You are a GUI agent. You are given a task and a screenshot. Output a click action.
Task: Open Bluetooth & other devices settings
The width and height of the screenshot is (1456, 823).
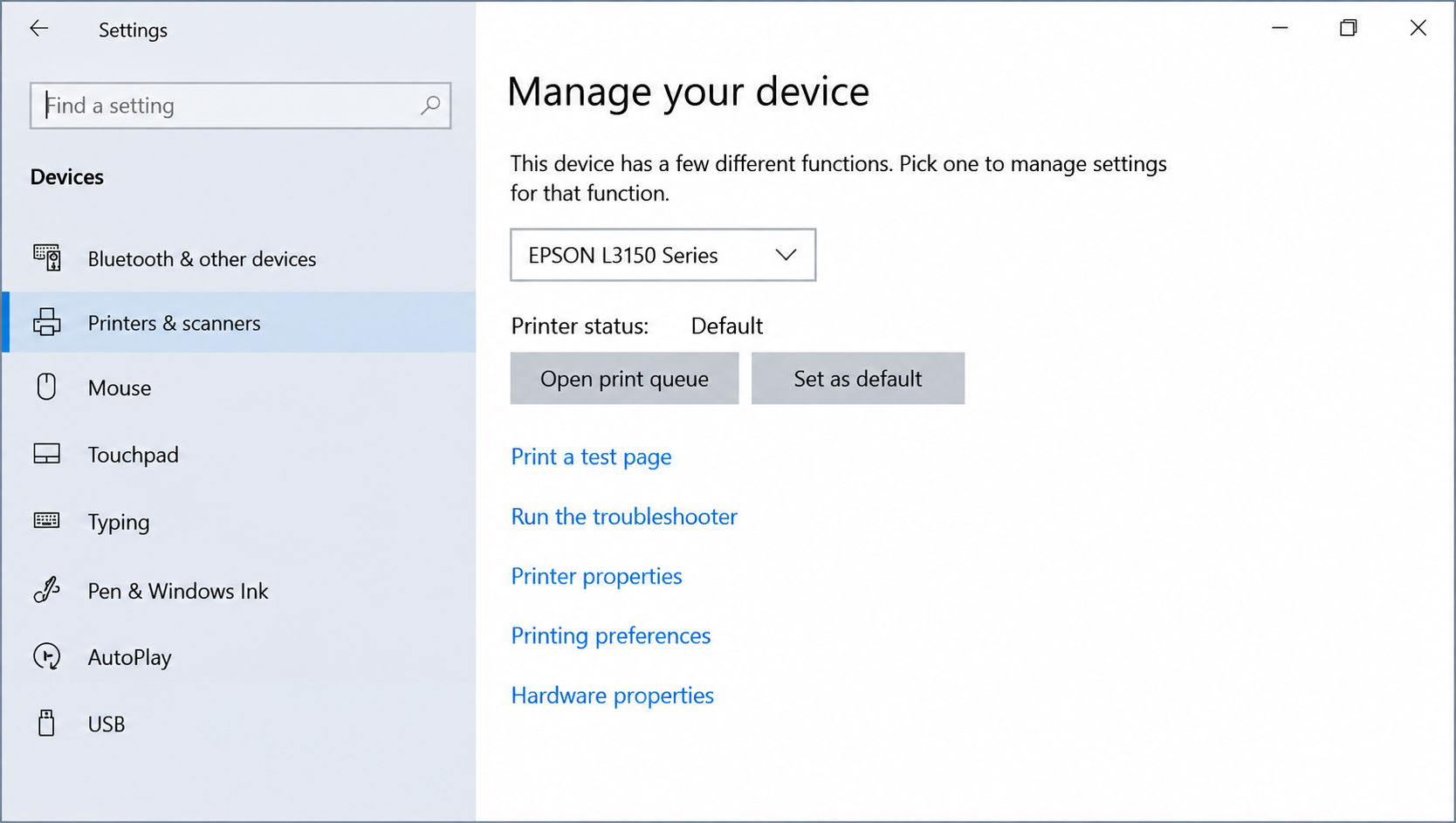[239, 259]
